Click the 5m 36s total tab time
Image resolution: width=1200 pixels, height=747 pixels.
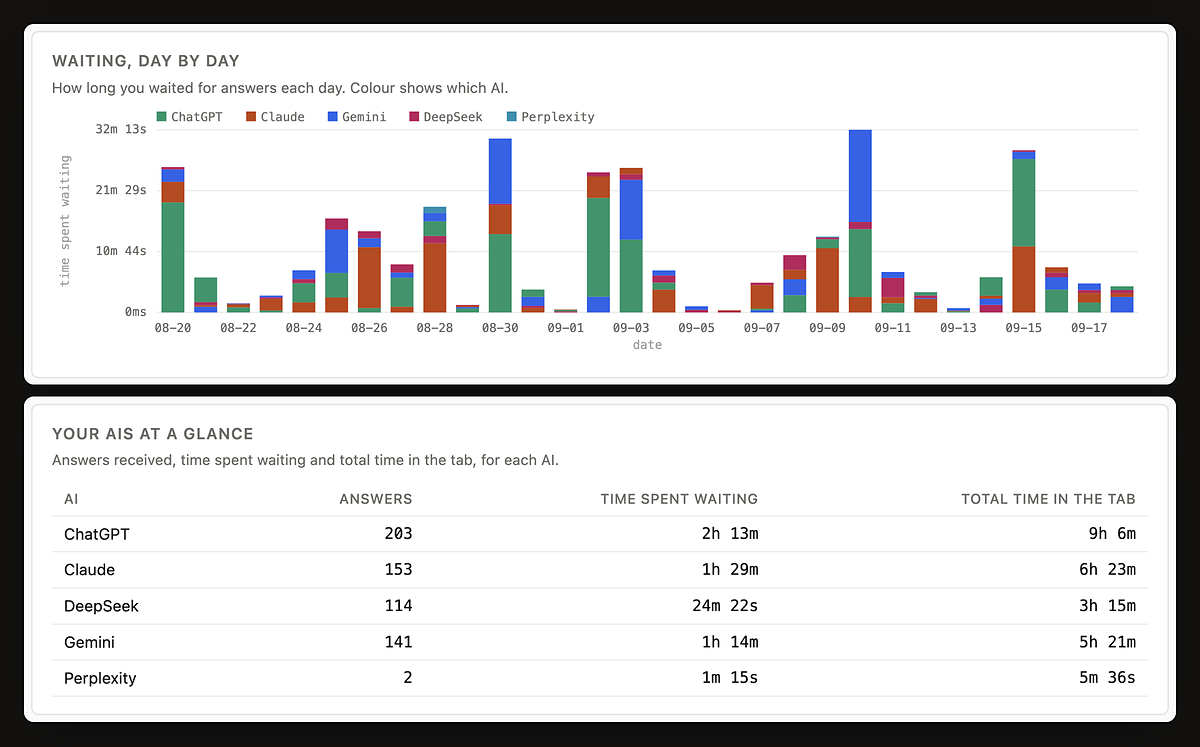point(1107,678)
